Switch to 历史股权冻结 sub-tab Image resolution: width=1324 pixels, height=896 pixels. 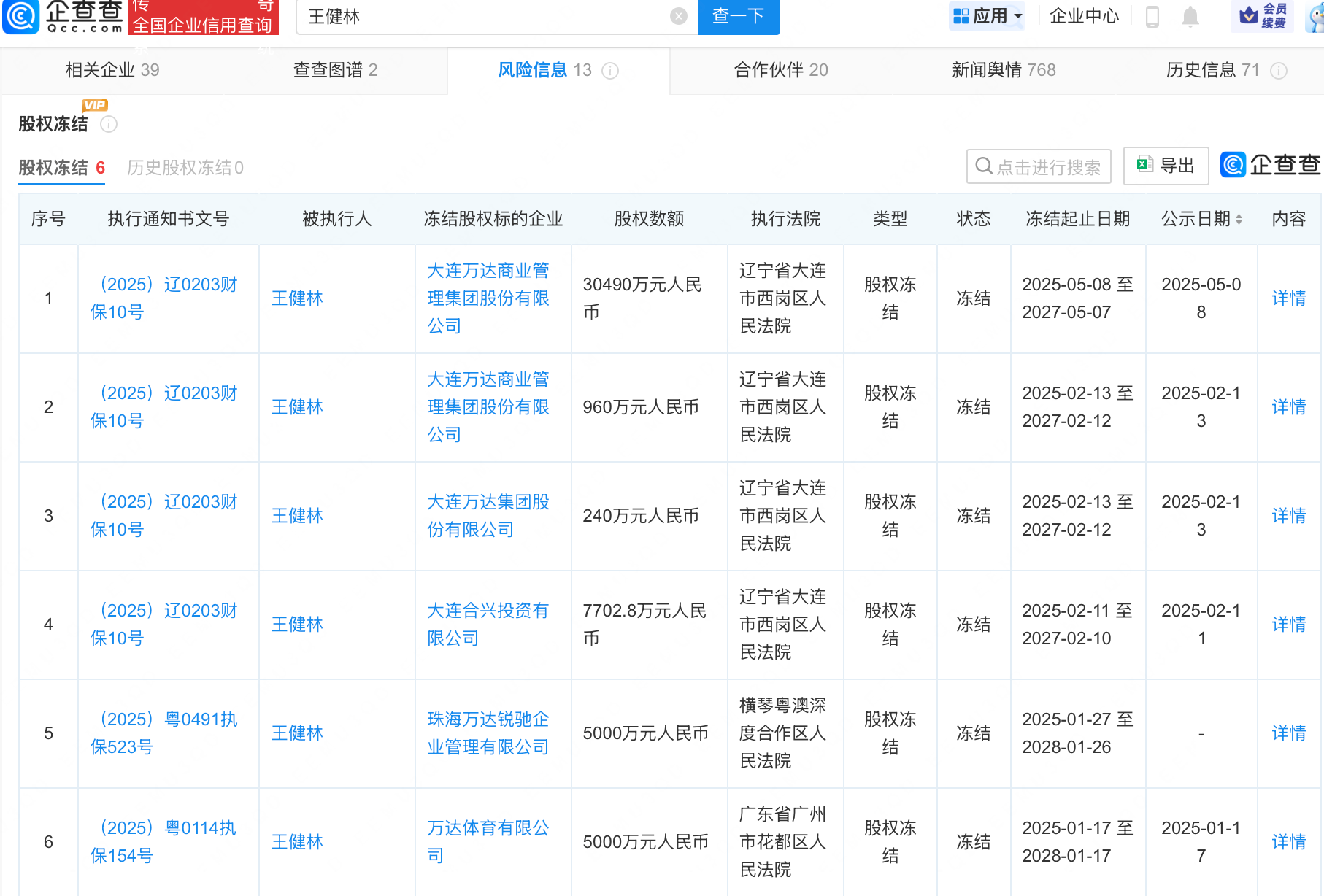coord(185,168)
